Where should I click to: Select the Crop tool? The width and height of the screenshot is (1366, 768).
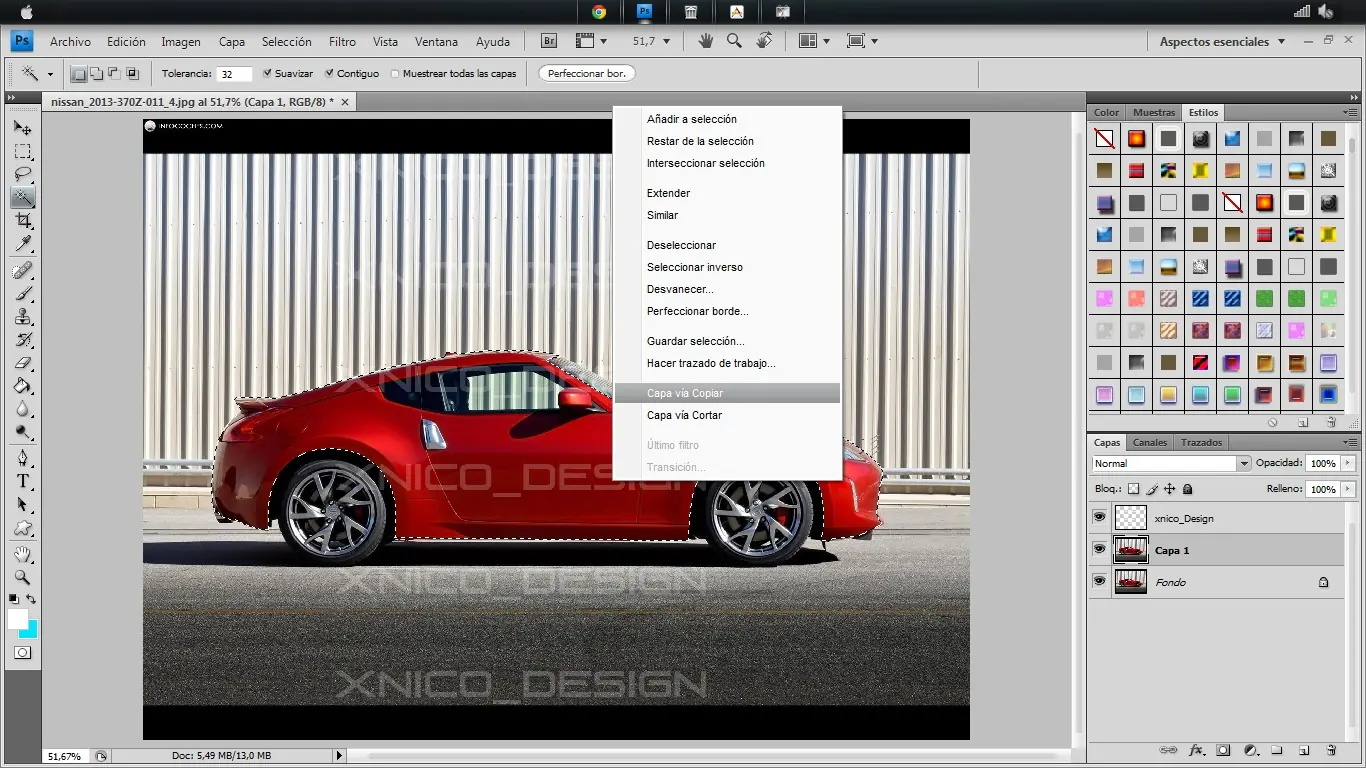pos(22,221)
